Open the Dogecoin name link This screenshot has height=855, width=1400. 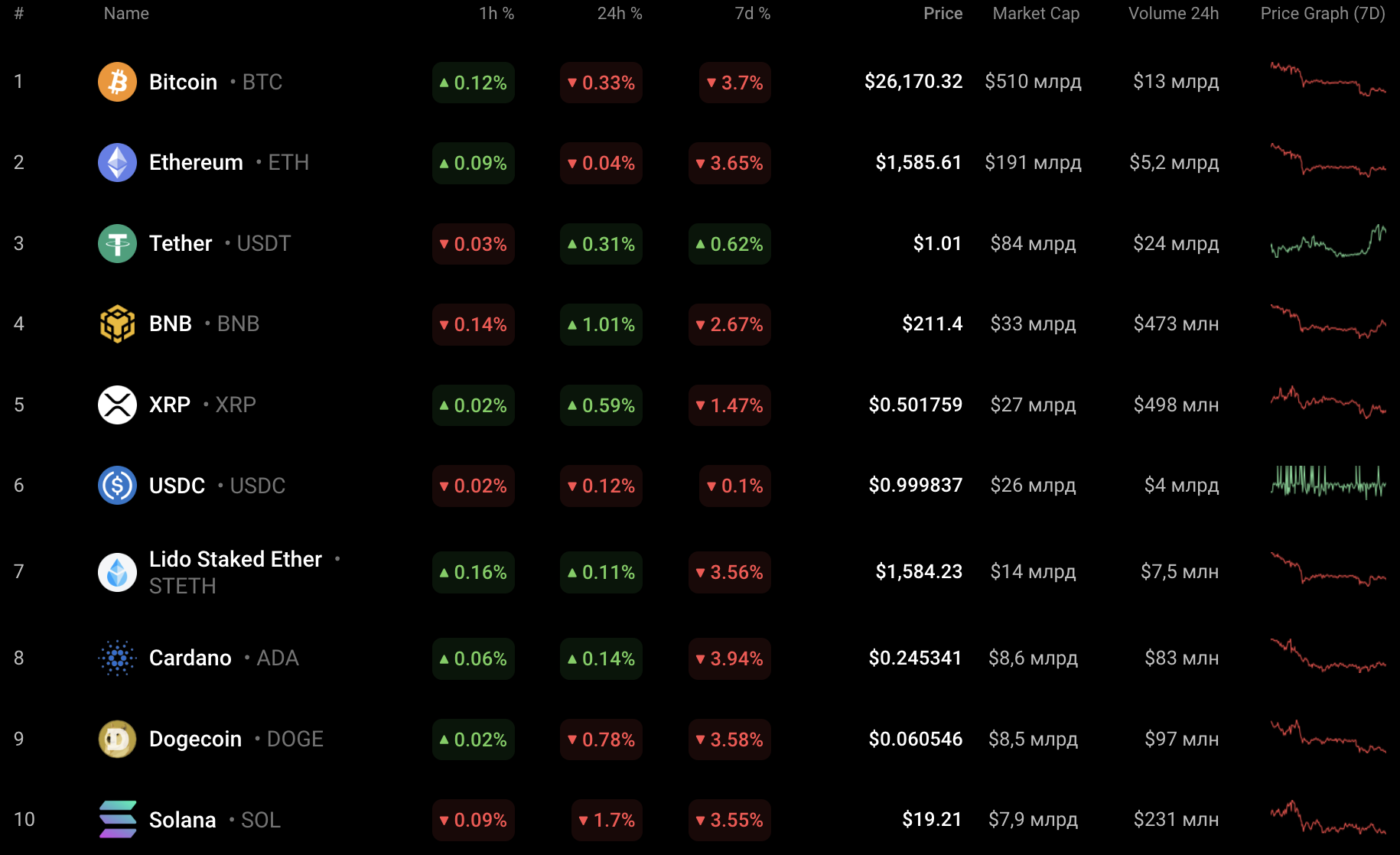coord(195,739)
